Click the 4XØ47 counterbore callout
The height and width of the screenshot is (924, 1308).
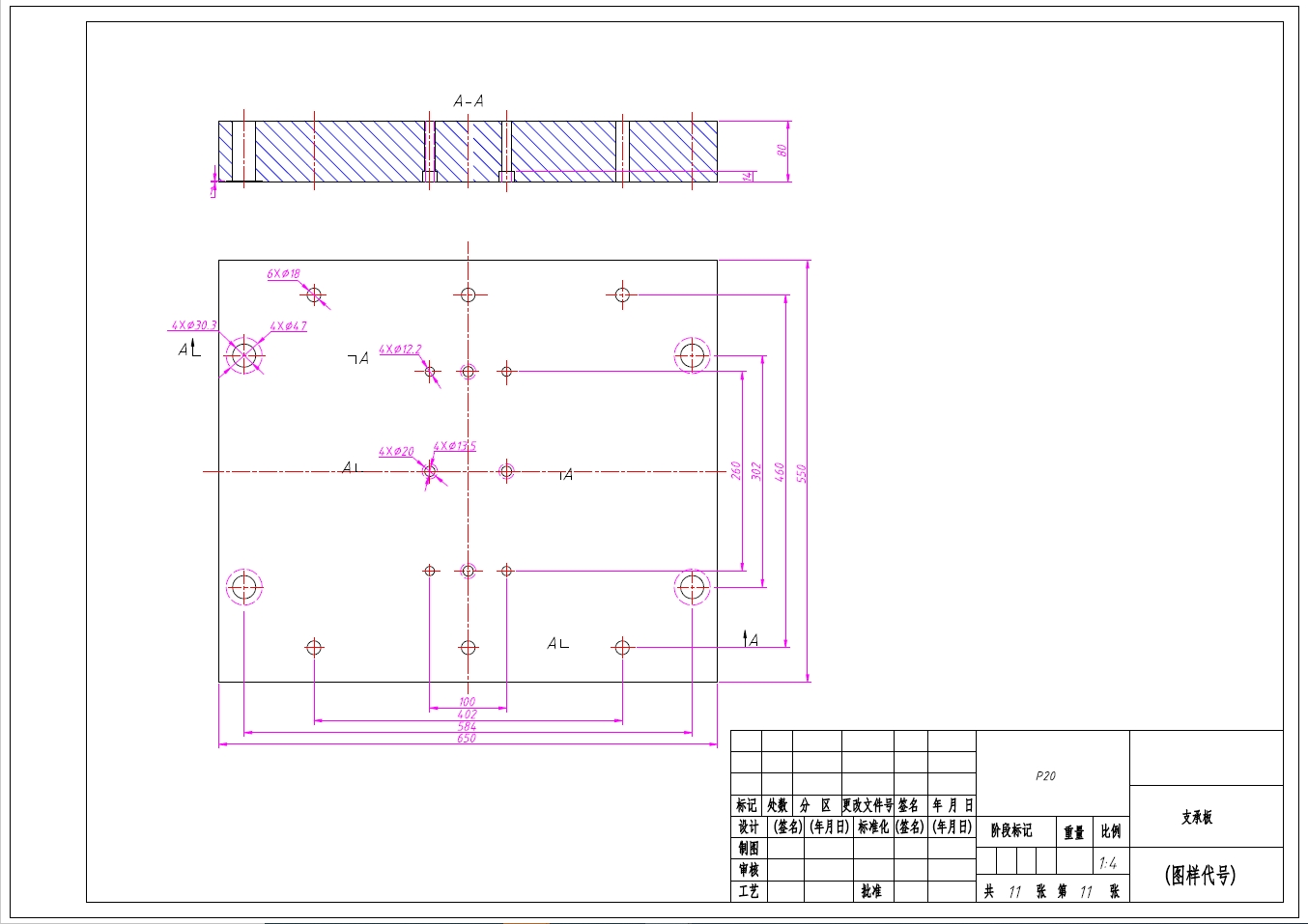[x=288, y=326]
